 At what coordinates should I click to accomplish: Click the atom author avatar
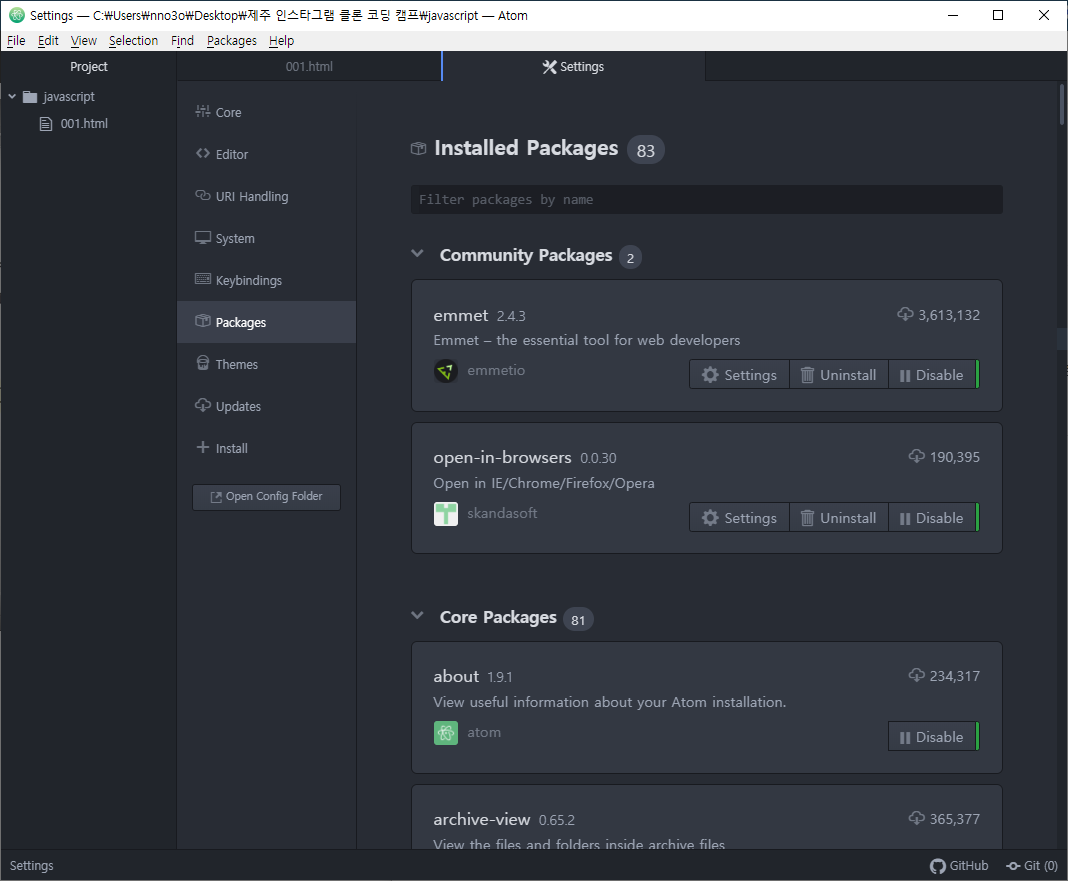[x=445, y=733]
